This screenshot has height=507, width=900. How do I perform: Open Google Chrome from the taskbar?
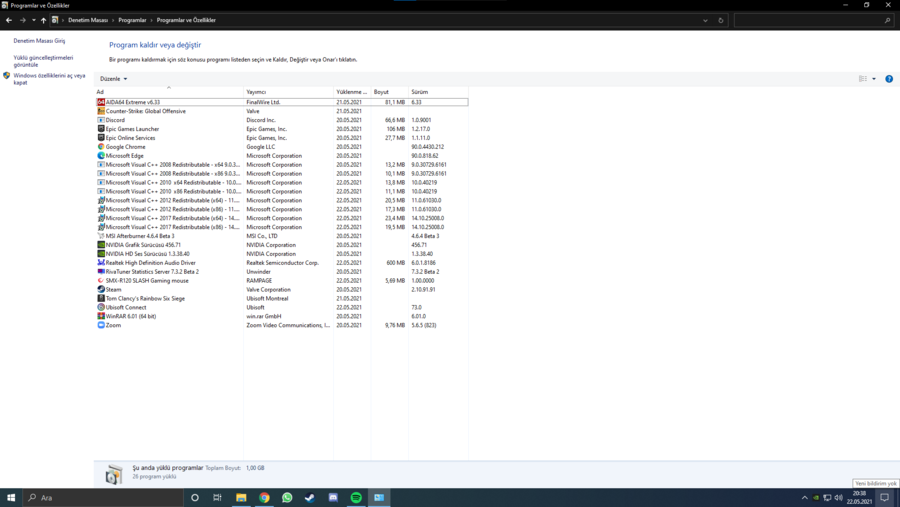pyautogui.click(x=264, y=498)
